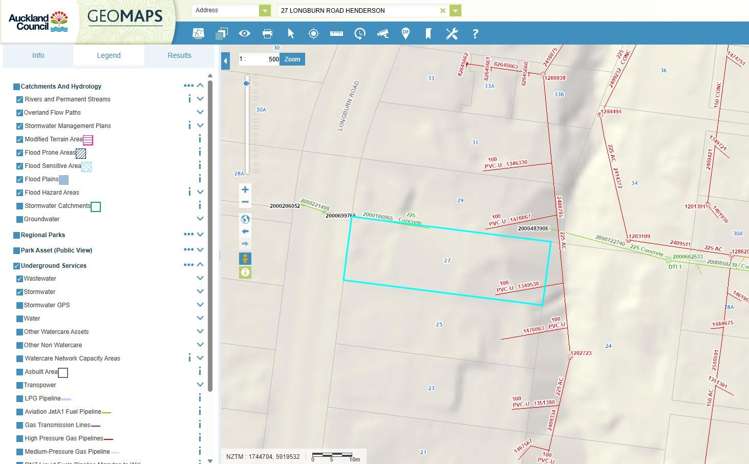
Task: Expand Other Watercare Assets chevron
Action: click(200, 331)
